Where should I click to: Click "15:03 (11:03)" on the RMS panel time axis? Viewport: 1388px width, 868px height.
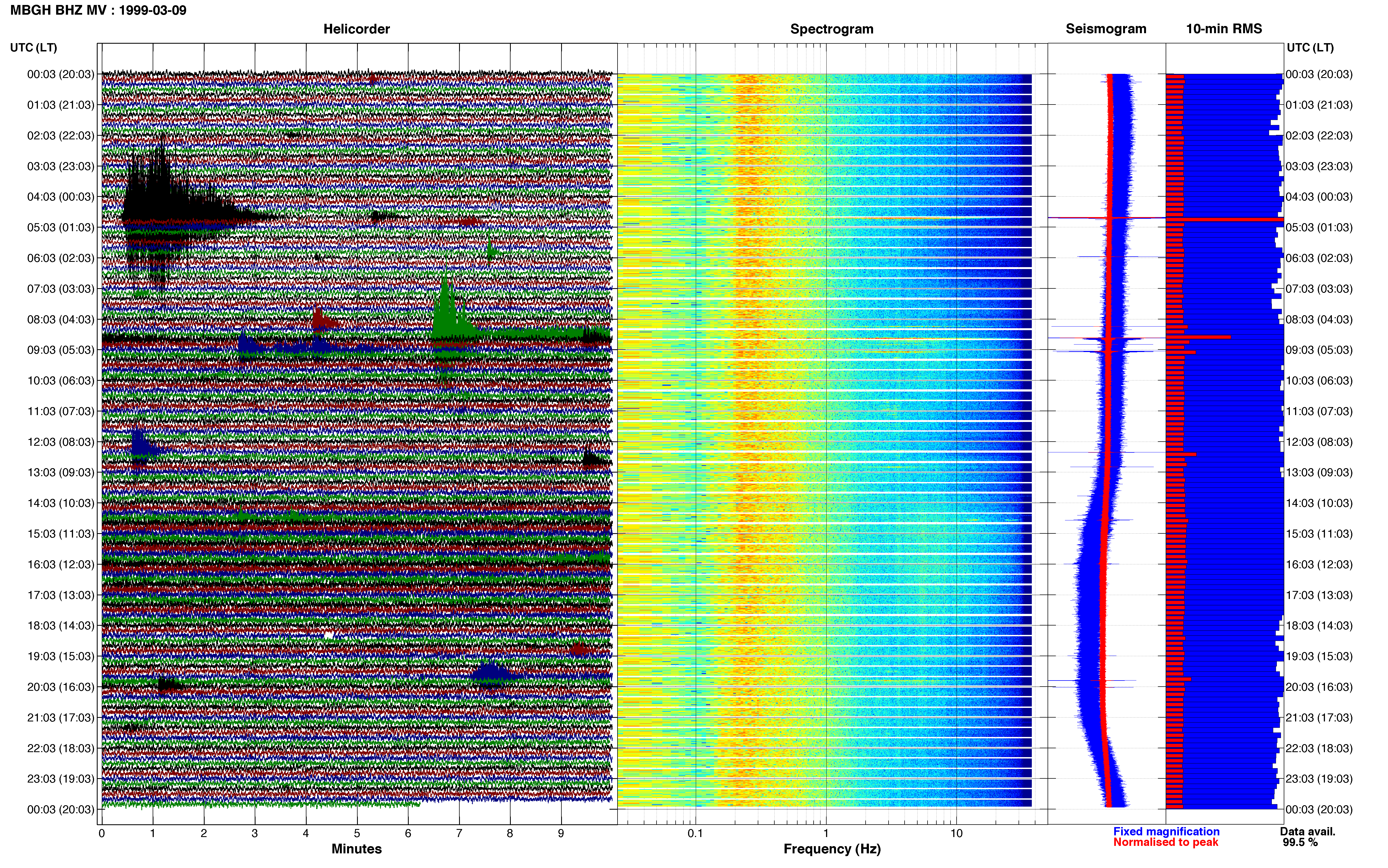tap(1319, 534)
